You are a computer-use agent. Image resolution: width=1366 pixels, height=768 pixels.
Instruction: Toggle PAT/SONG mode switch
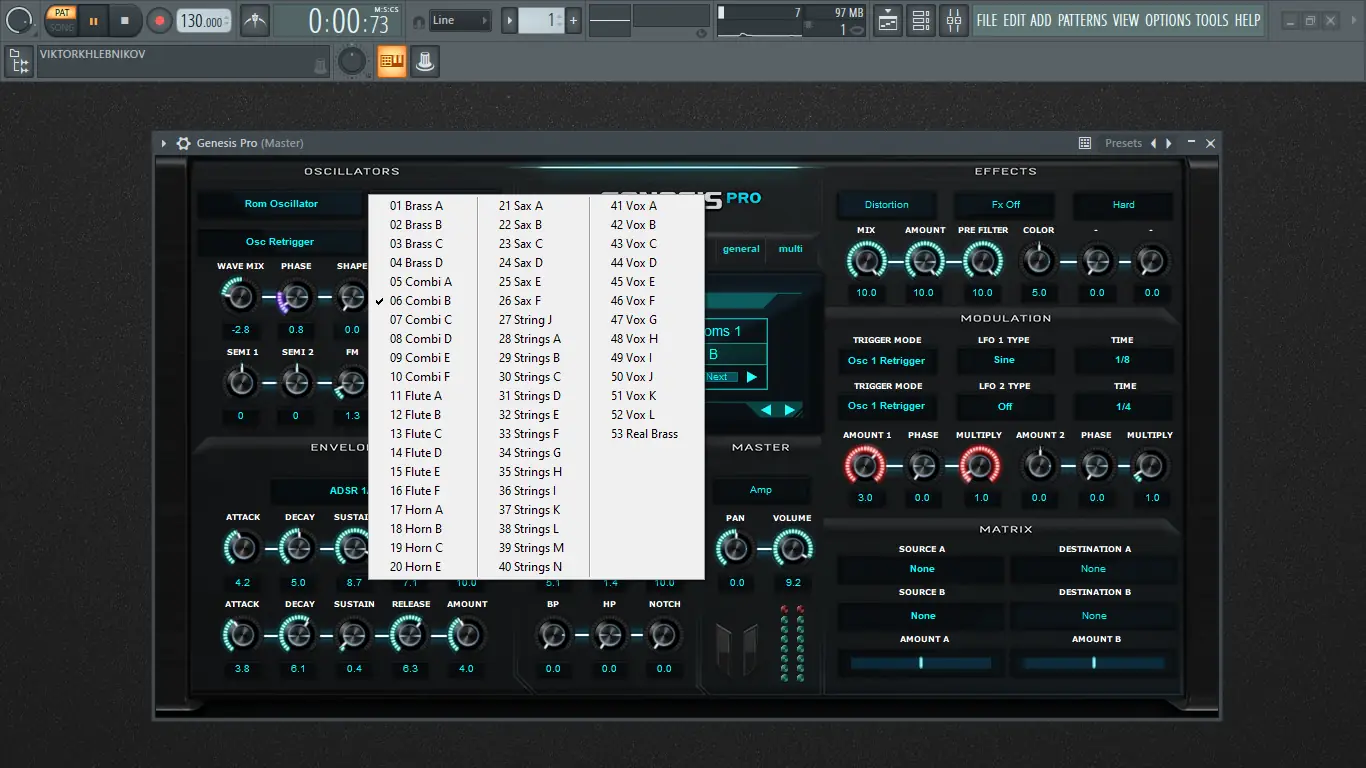tap(62, 20)
